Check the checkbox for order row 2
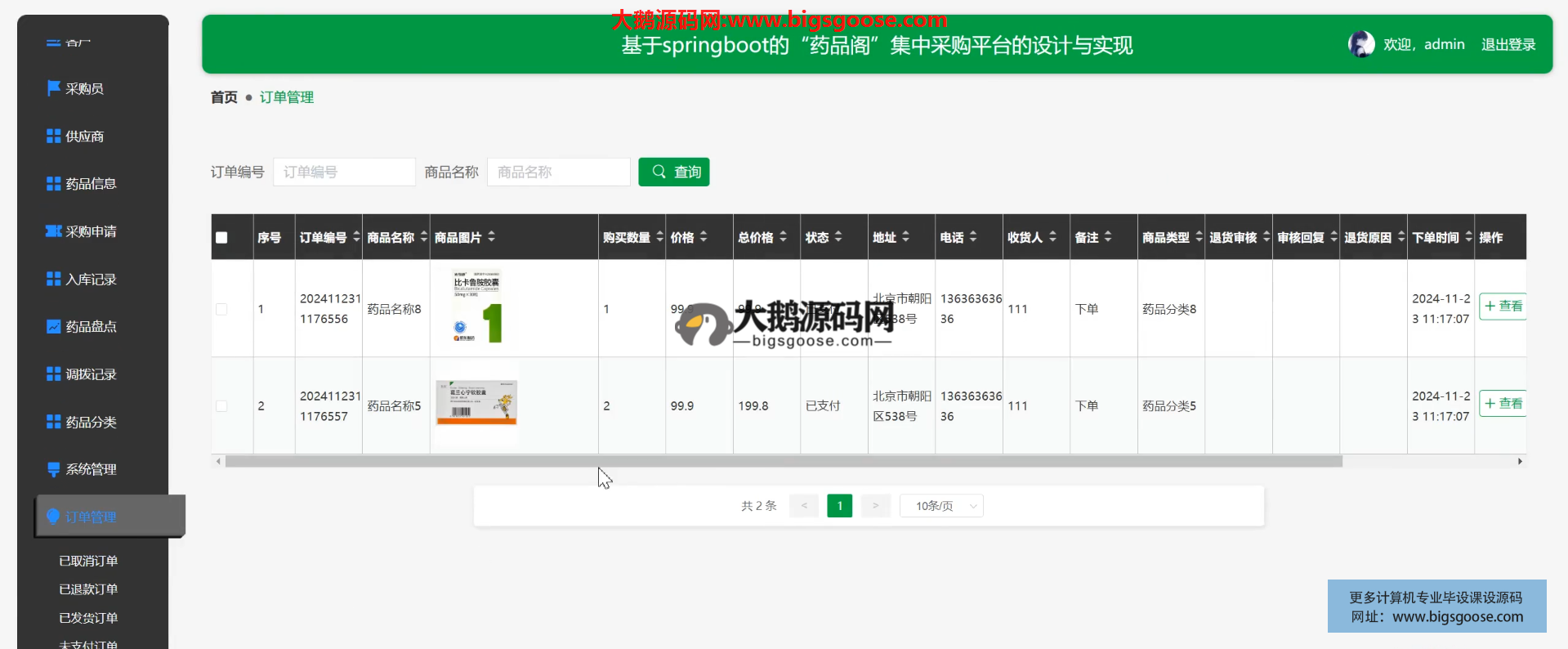This screenshot has height=649, width=1568. (221, 406)
